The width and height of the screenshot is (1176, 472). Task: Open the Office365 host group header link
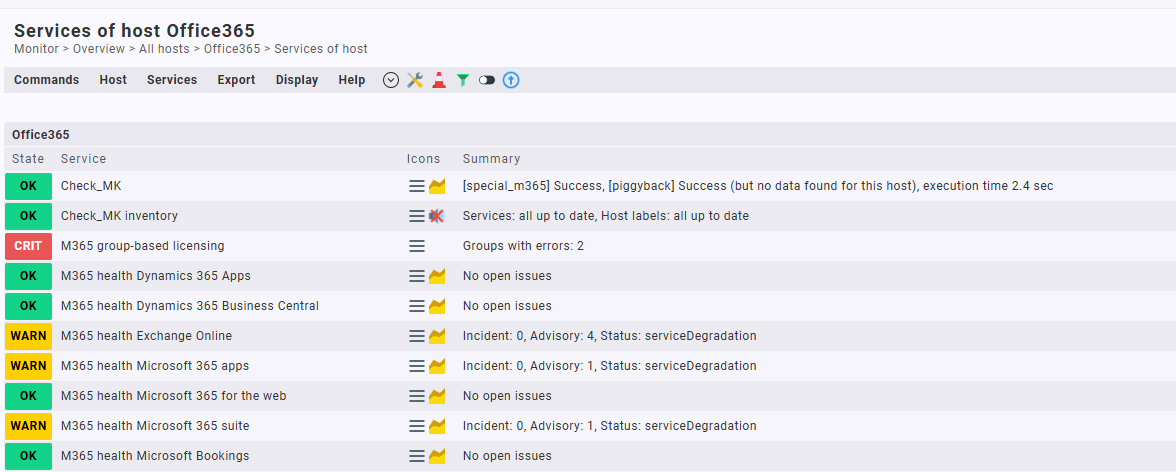(40, 135)
